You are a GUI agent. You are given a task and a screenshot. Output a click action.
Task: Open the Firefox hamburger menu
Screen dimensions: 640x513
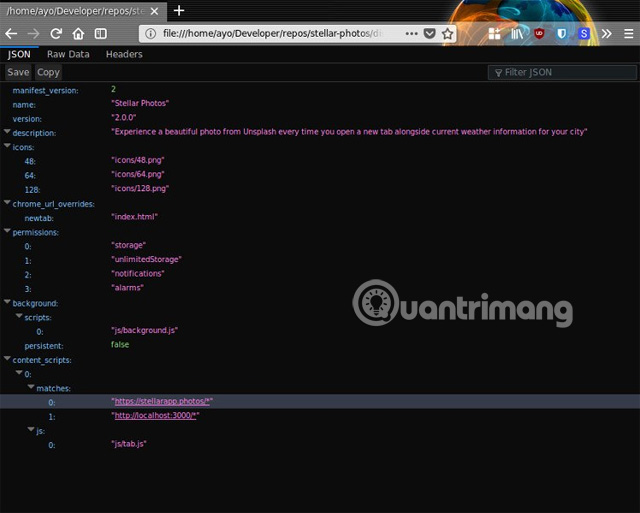click(629, 33)
